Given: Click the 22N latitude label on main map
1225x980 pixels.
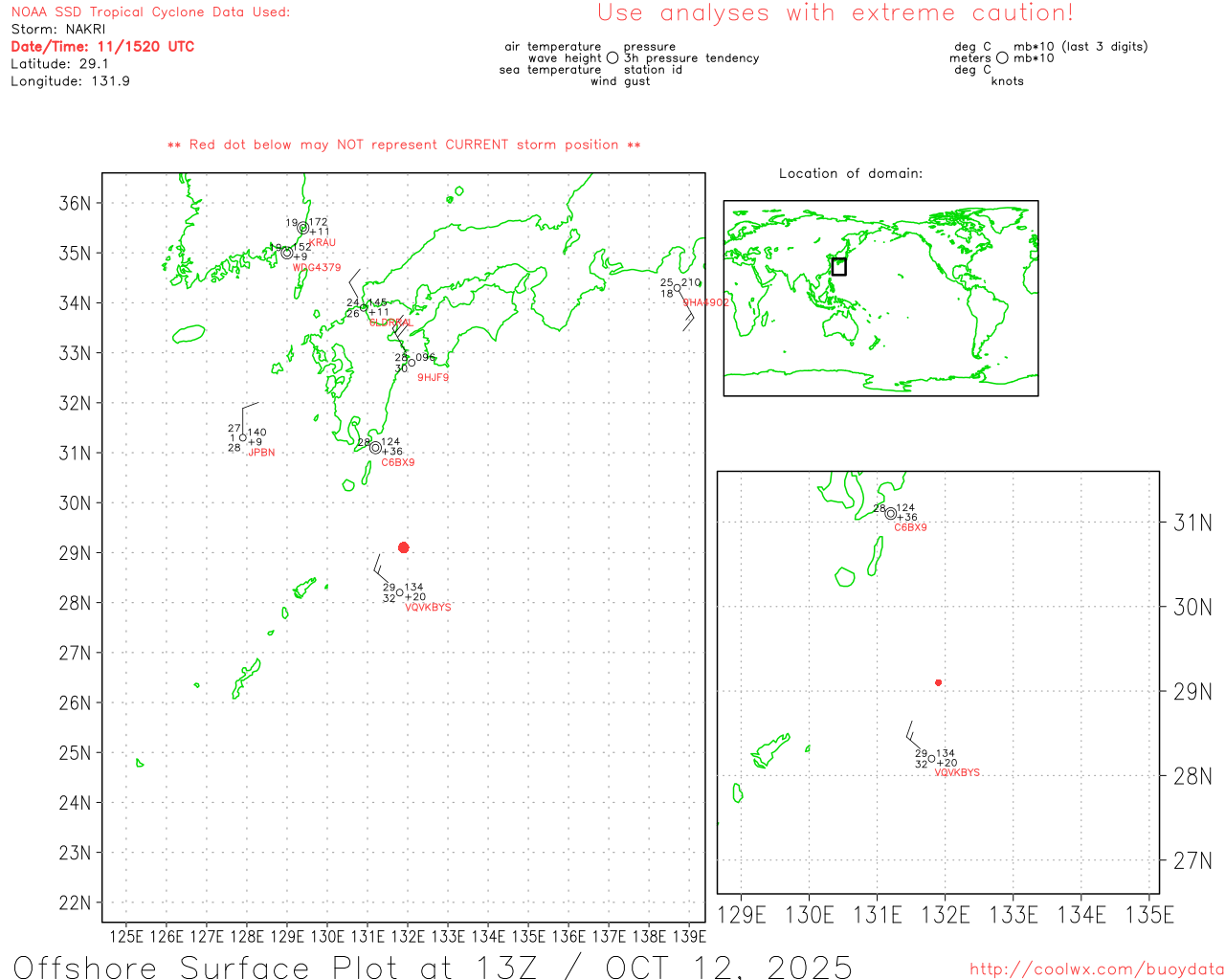Looking at the screenshot, I should (75, 902).
